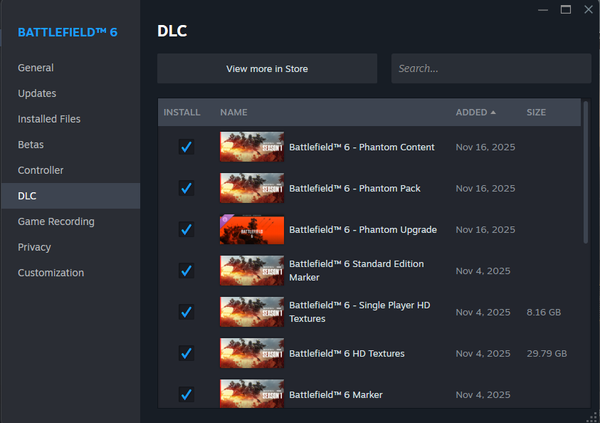Click the resize grip in window corner
Screen dimensions: 600x423
tap(592, 416)
